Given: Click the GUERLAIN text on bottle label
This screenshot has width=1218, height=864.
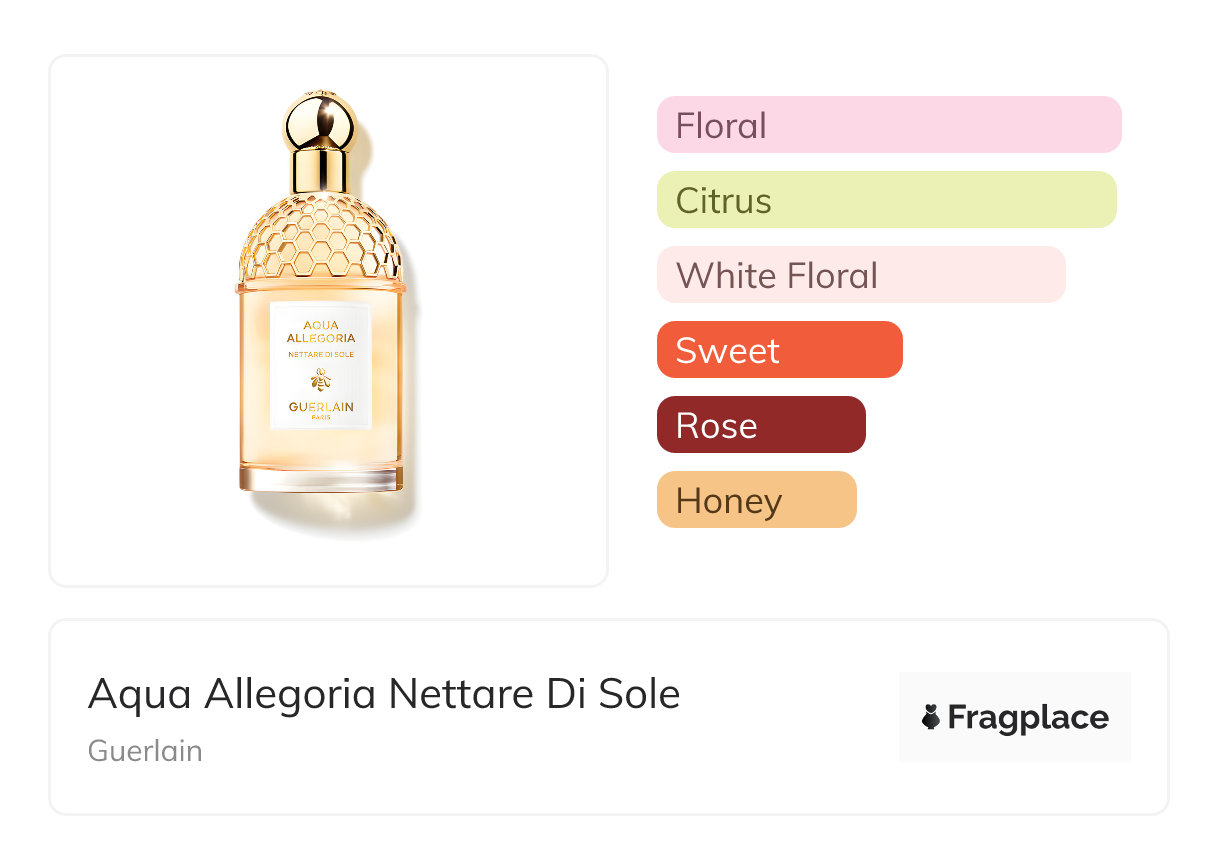Looking at the screenshot, I should click(x=320, y=407).
